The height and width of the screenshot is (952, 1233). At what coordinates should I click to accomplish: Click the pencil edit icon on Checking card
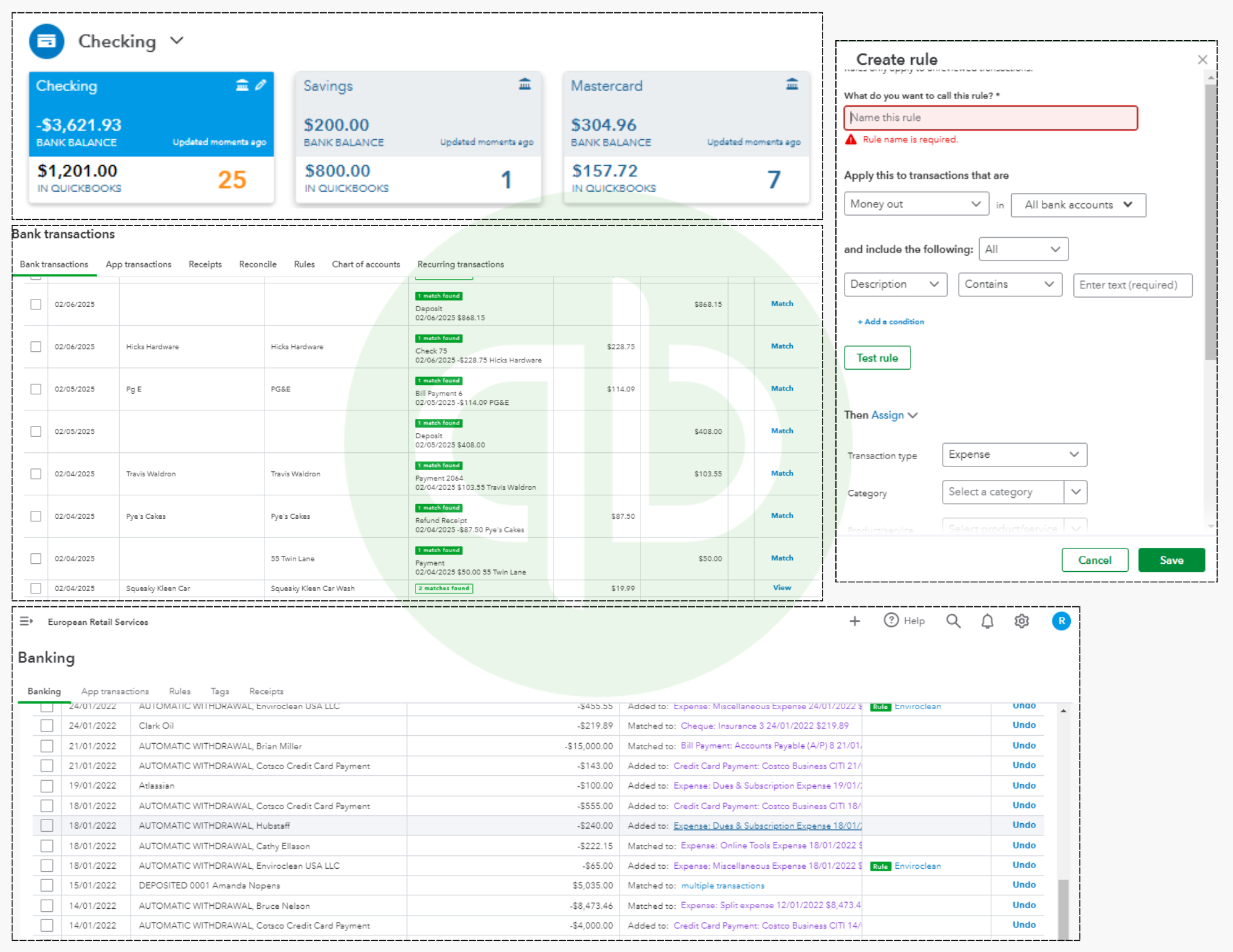tap(261, 85)
